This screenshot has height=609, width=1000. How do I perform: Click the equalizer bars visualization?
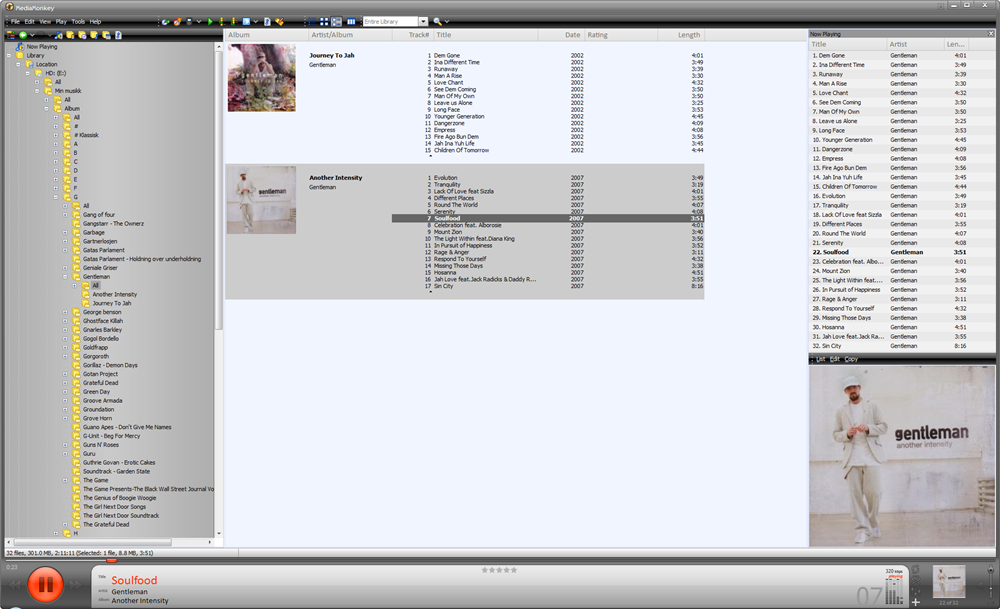(x=894, y=591)
